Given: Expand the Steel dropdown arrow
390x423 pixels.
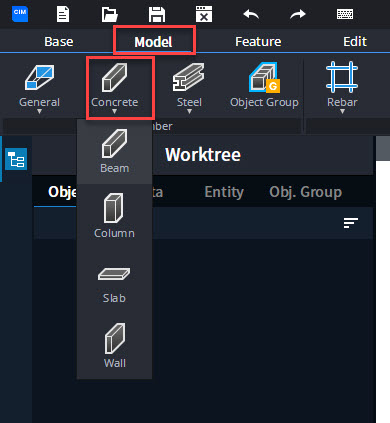Looking at the screenshot, I should [189, 112].
